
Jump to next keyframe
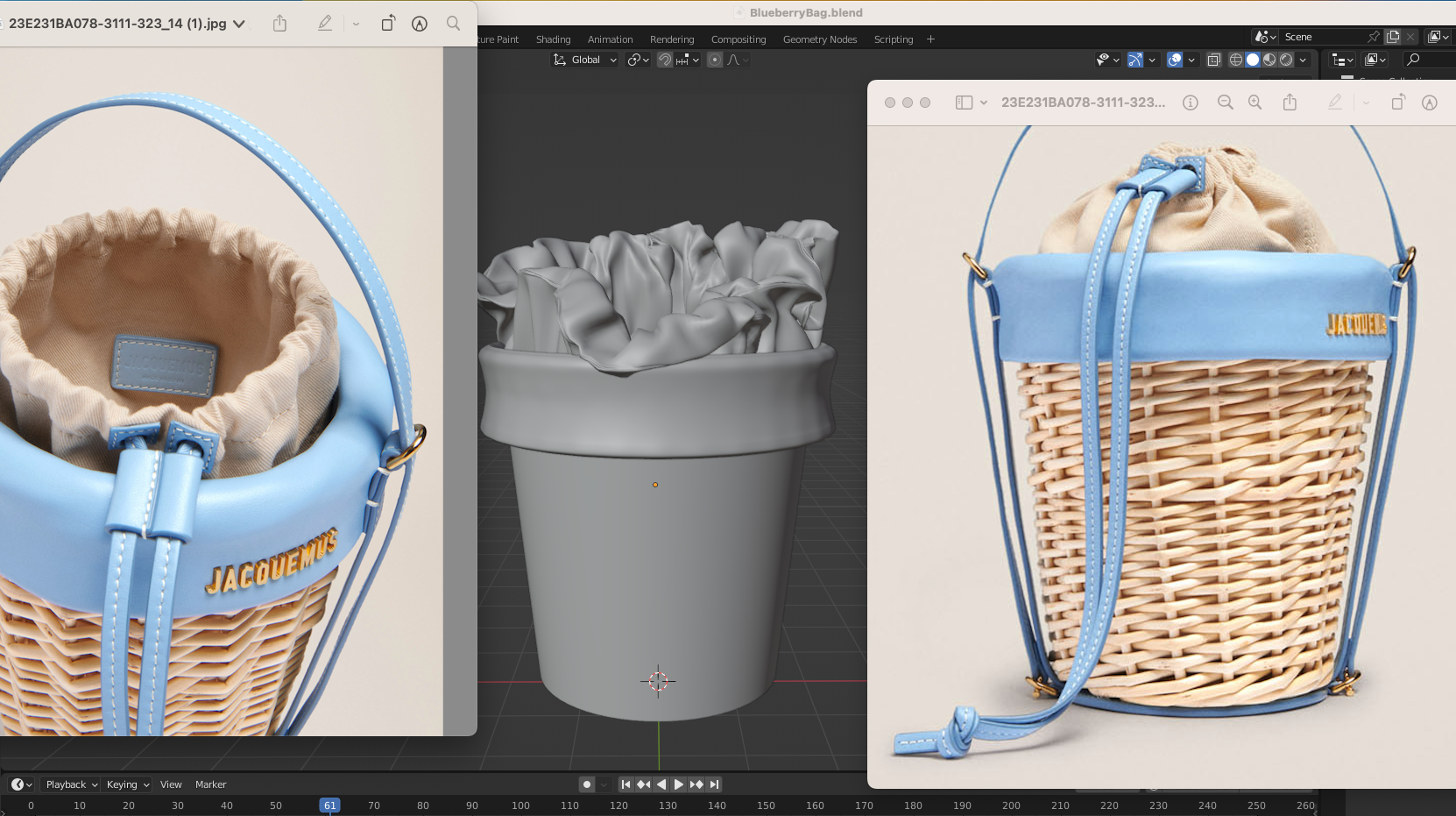pyautogui.click(x=696, y=784)
